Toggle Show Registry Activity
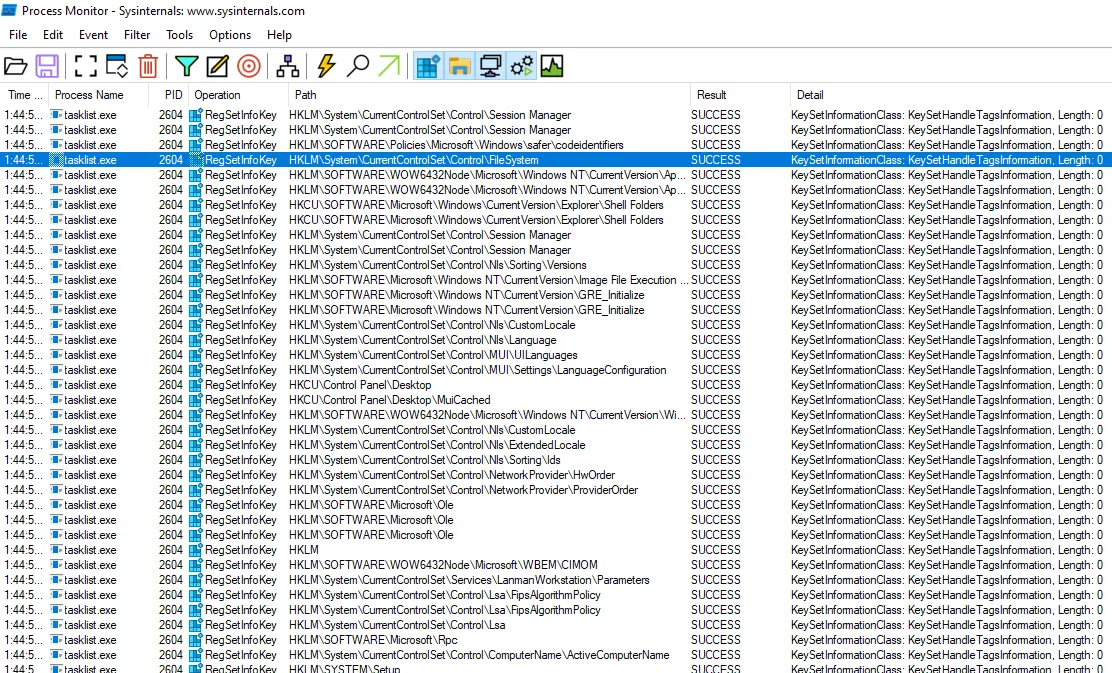Viewport: 1112px width, 673px height. pos(428,66)
